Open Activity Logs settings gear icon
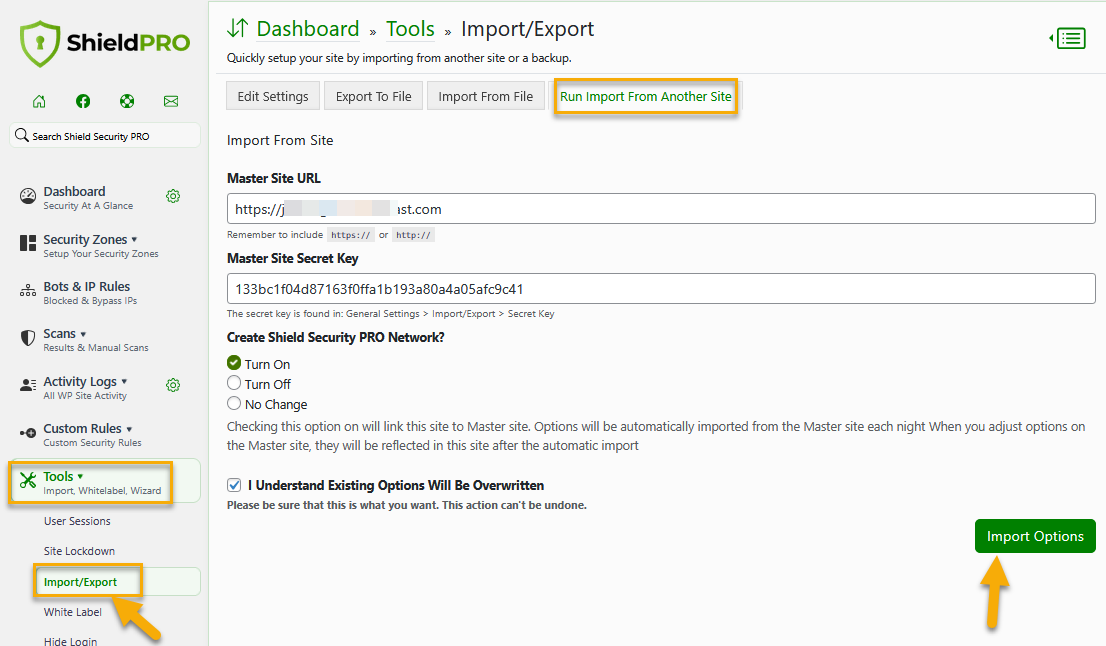This screenshot has height=646, width=1106. click(x=173, y=385)
